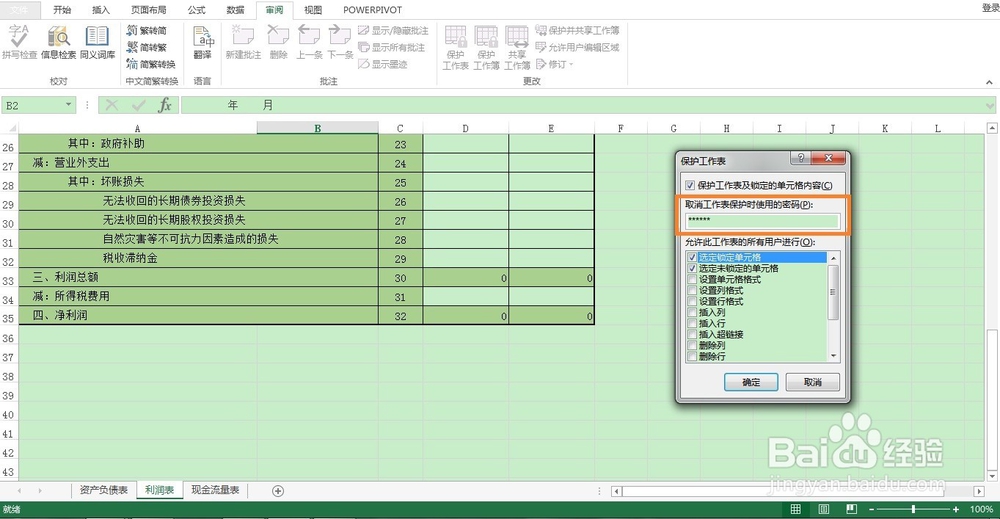Image resolution: width=1000 pixels, height=519 pixels.
Task: Toggle 选定未锁定的单元格 checkbox
Action: pos(691,268)
